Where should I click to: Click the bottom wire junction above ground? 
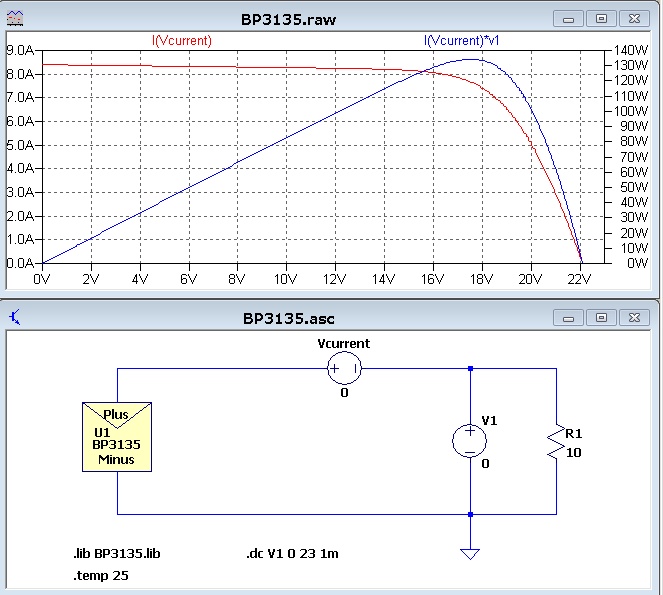pos(470,514)
